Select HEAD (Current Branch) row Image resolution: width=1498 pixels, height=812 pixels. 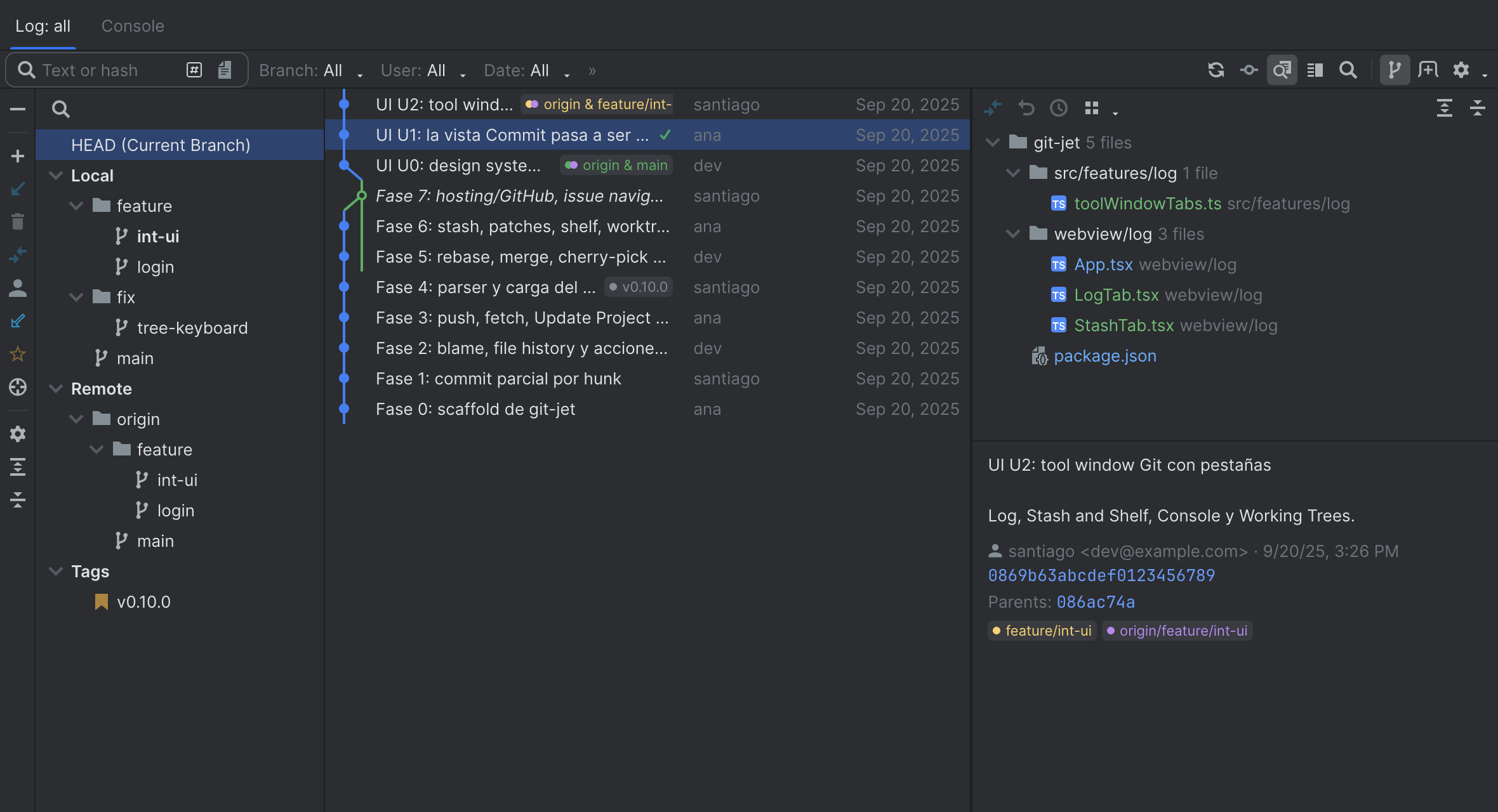[x=180, y=145]
